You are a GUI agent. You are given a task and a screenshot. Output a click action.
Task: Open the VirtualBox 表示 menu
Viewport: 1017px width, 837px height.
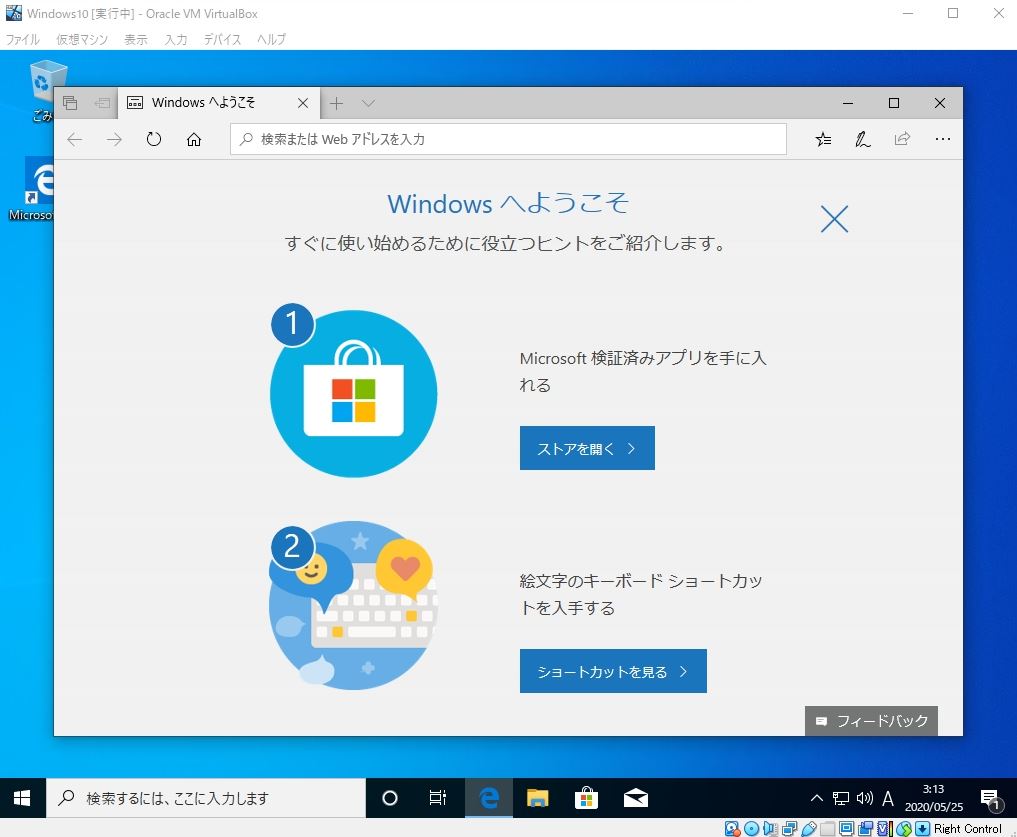click(x=136, y=40)
